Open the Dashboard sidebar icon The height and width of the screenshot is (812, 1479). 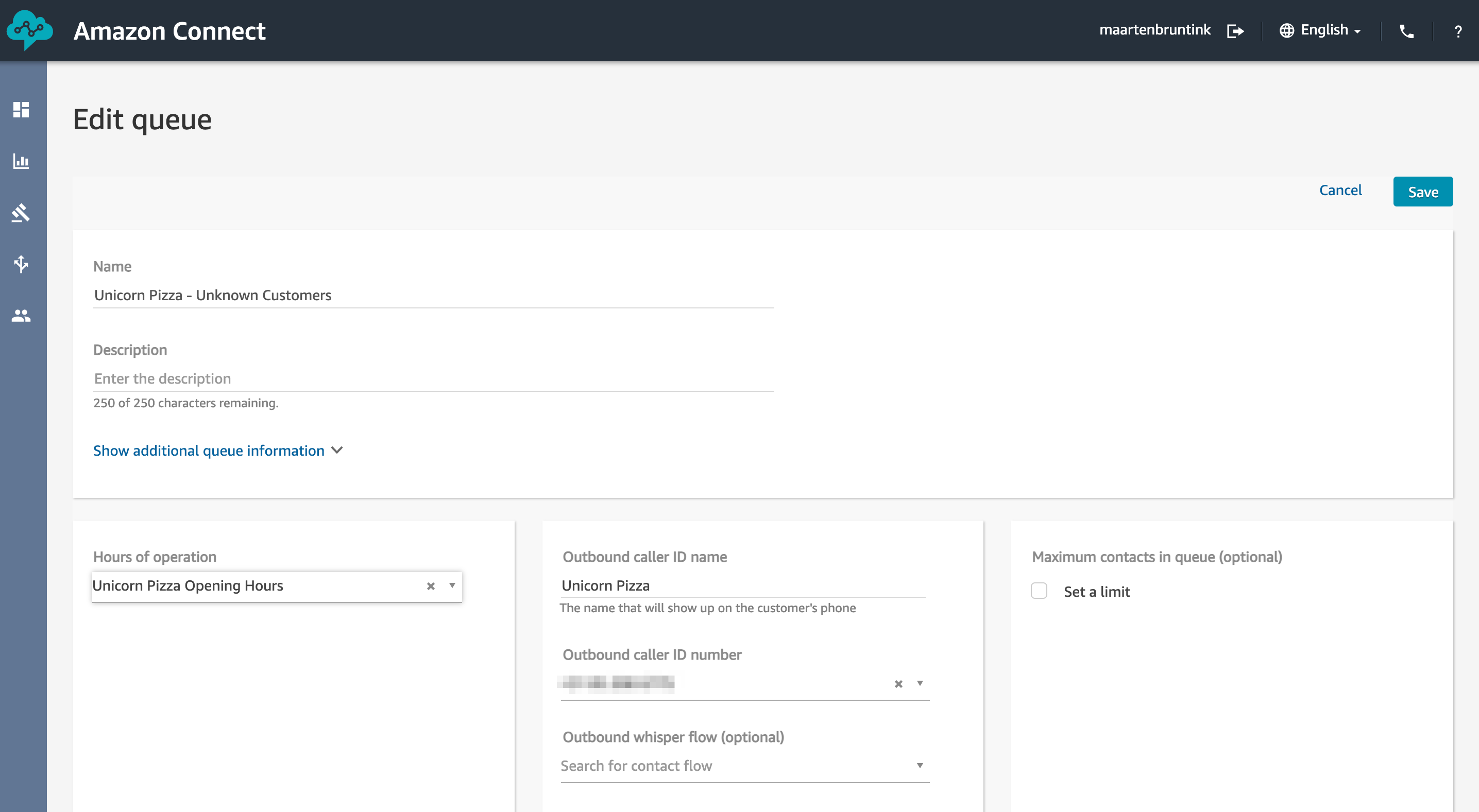coord(21,110)
